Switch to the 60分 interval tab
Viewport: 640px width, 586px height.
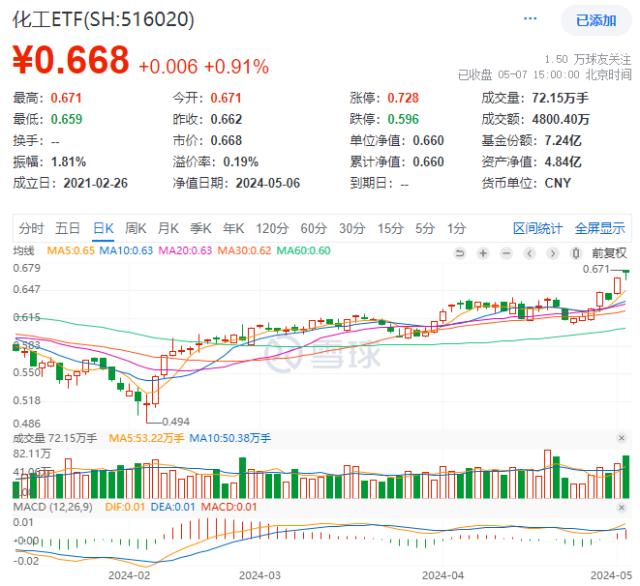(x=313, y=229)
